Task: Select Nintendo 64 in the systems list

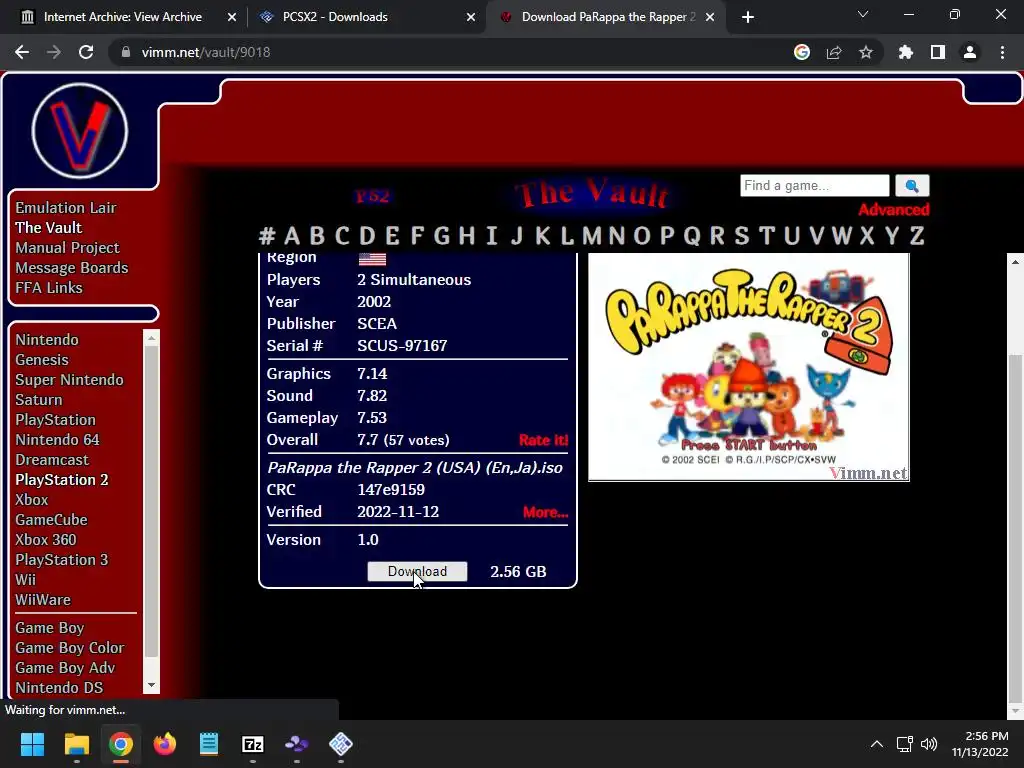Action: [x=57, y=440]
